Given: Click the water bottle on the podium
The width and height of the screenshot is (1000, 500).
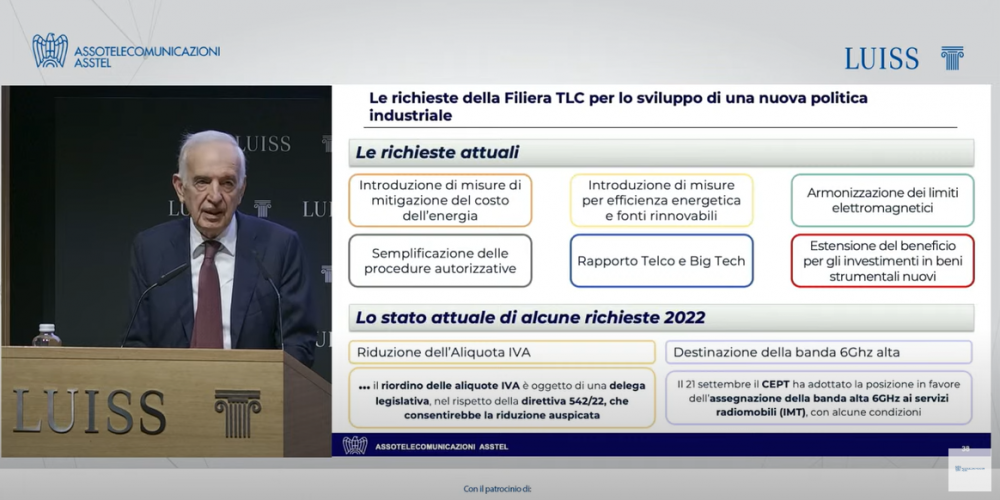Looking at the screenshot, I should point(47,336).
